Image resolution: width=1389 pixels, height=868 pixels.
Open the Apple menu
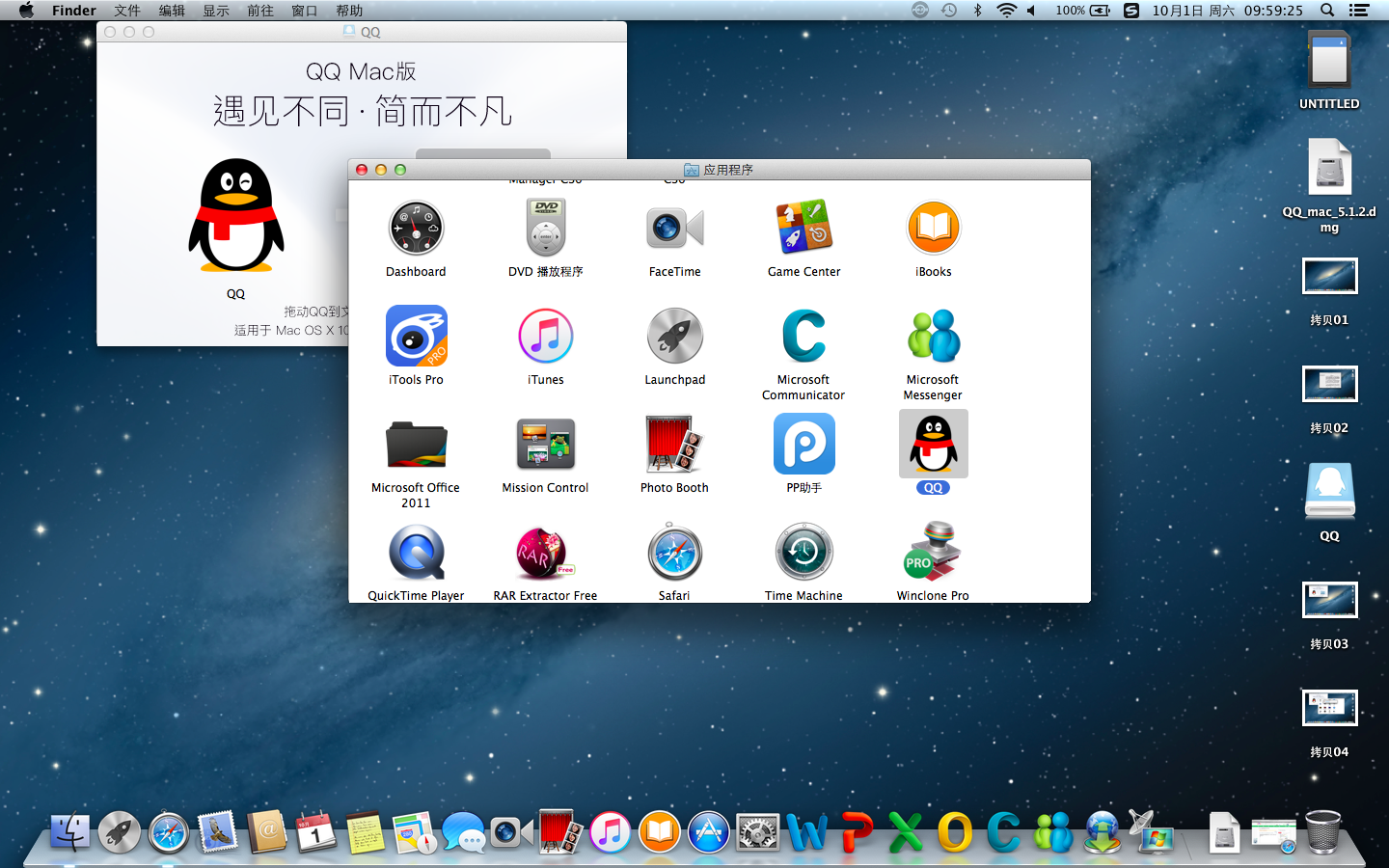click(x=26, y=11)
